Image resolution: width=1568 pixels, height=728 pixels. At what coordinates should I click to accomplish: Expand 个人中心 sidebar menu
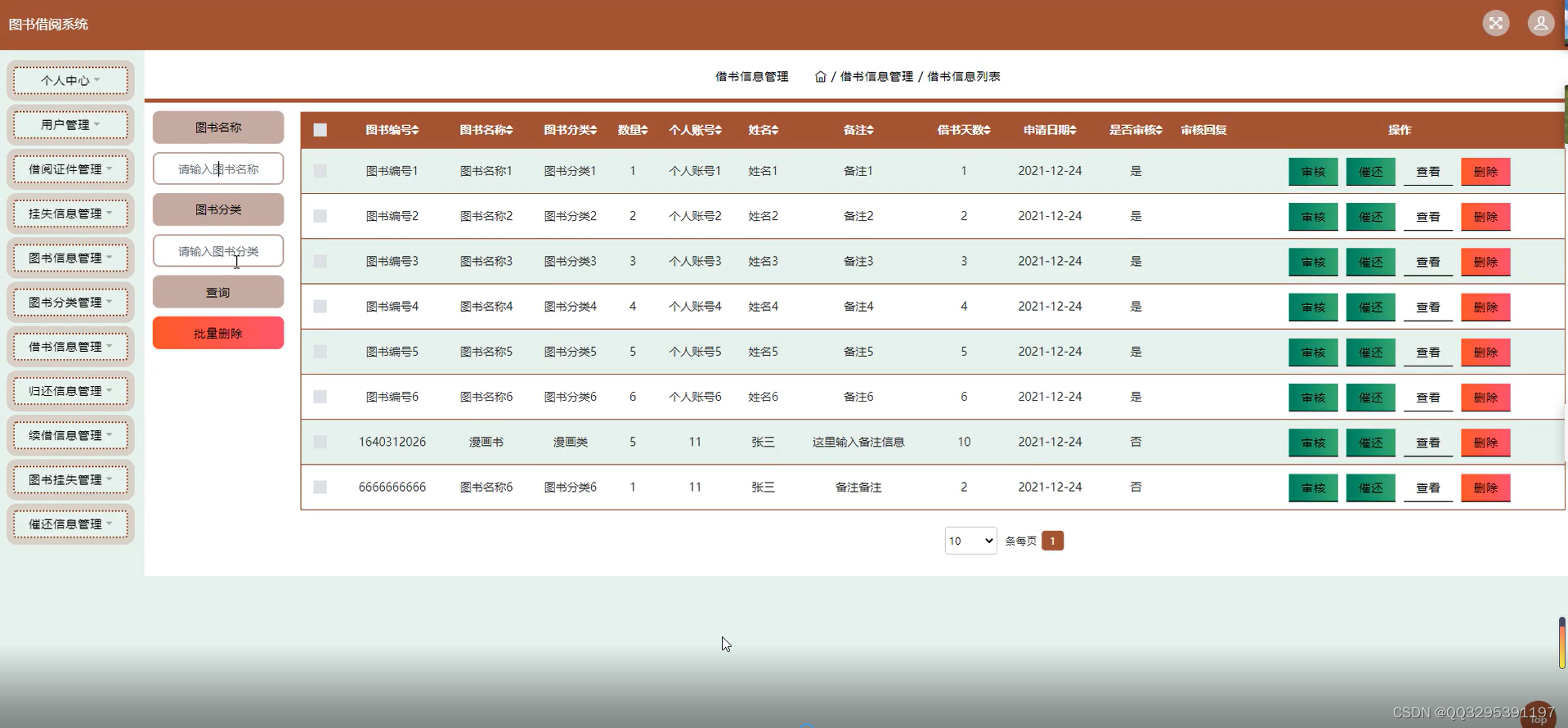point(70,80)
